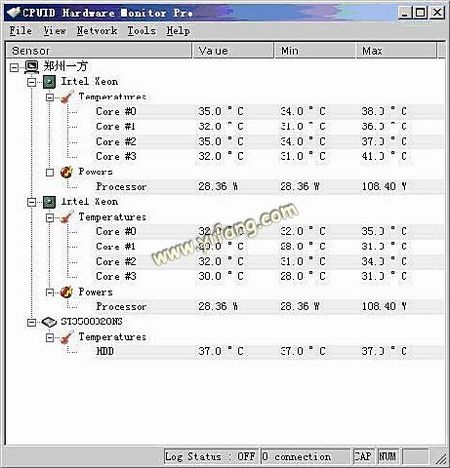This screenshot has height=468, width=450.
Task: Click the Min column header
Action: click(315, 51)
